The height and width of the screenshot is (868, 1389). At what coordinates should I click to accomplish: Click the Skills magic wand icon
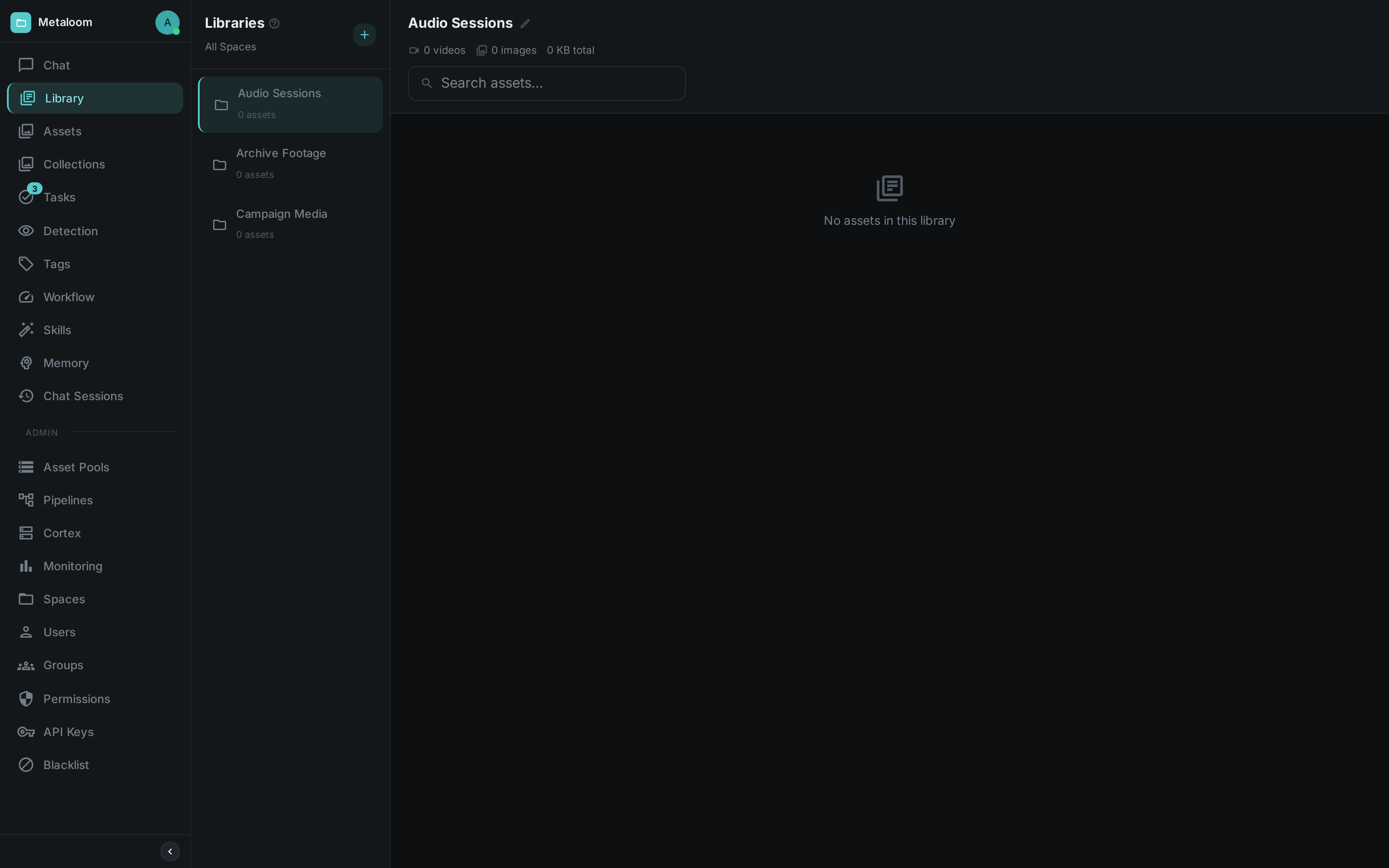(x=26, y=330)
